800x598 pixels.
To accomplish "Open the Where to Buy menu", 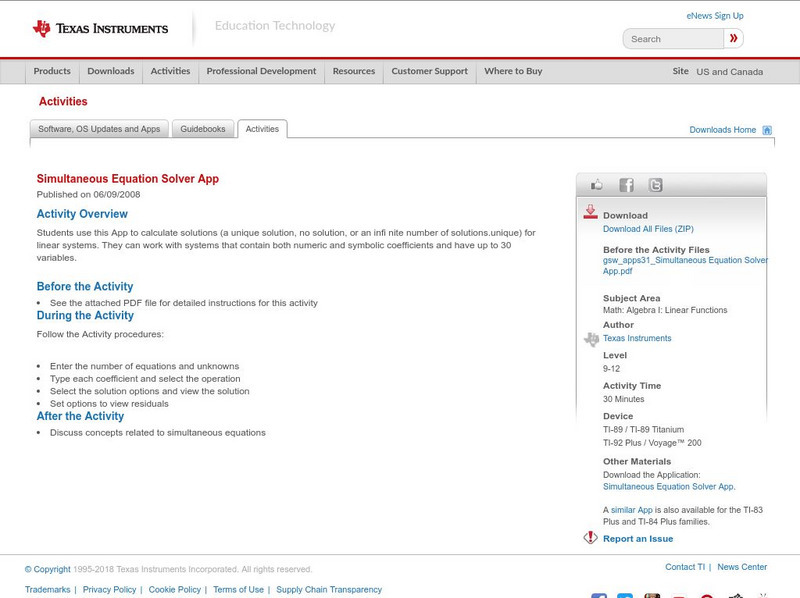I will click(513, 71).
